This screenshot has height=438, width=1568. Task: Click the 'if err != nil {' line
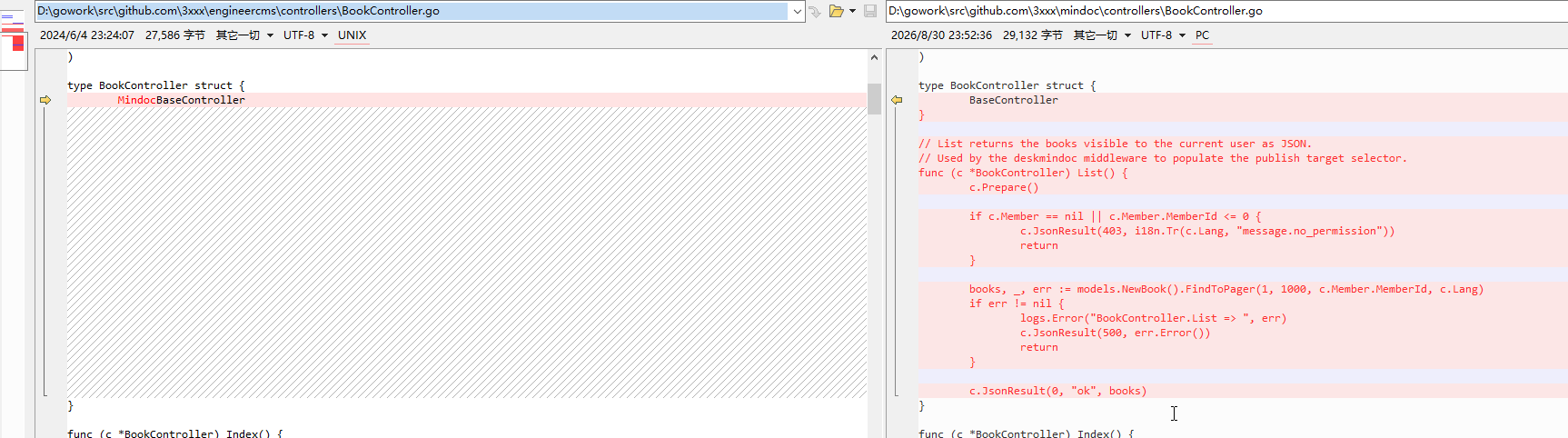1017,304
